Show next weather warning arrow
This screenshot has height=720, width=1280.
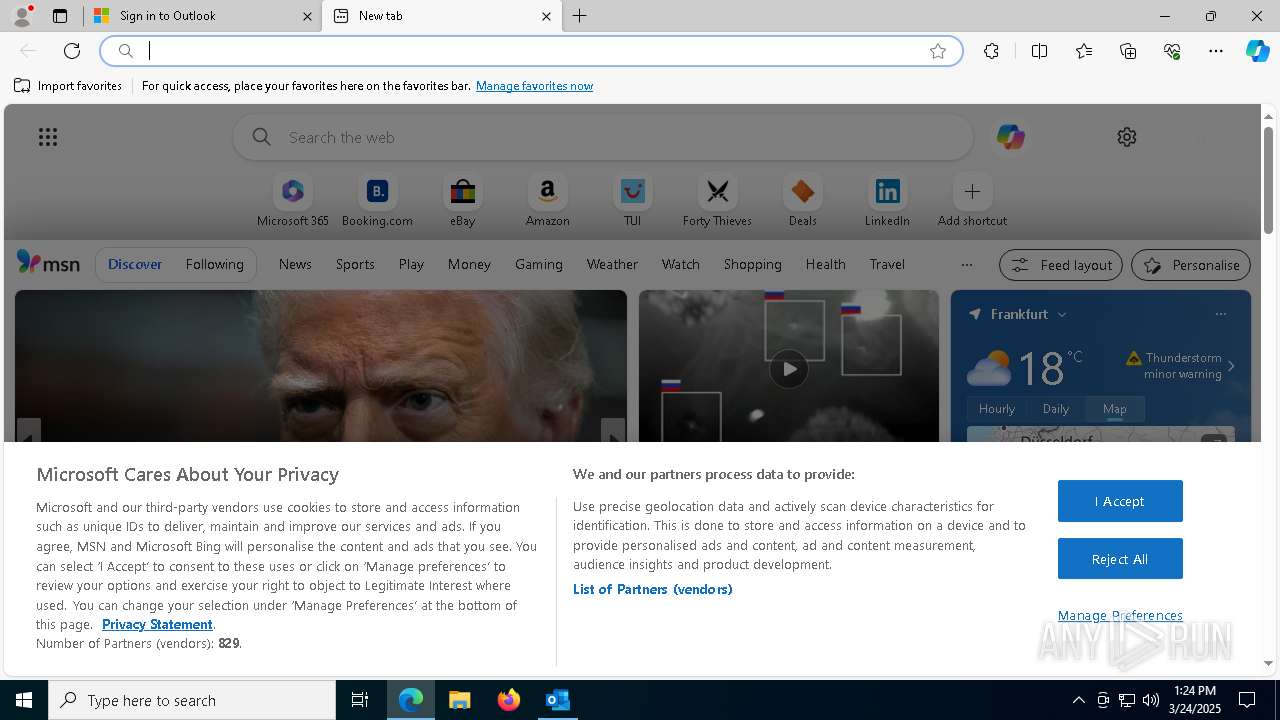click(x=1231, y=366)
